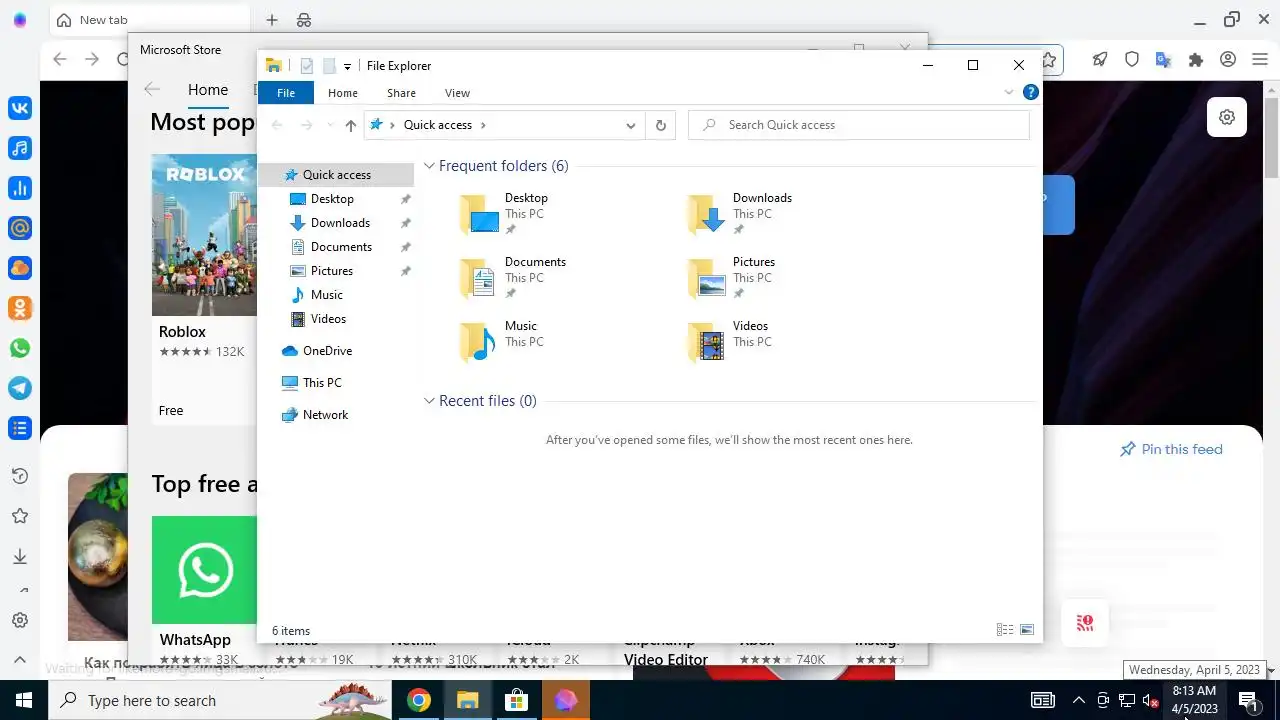Click taskbar 'Type here to search' box
Screen dimensions: 1280x720
coord(220,700)
